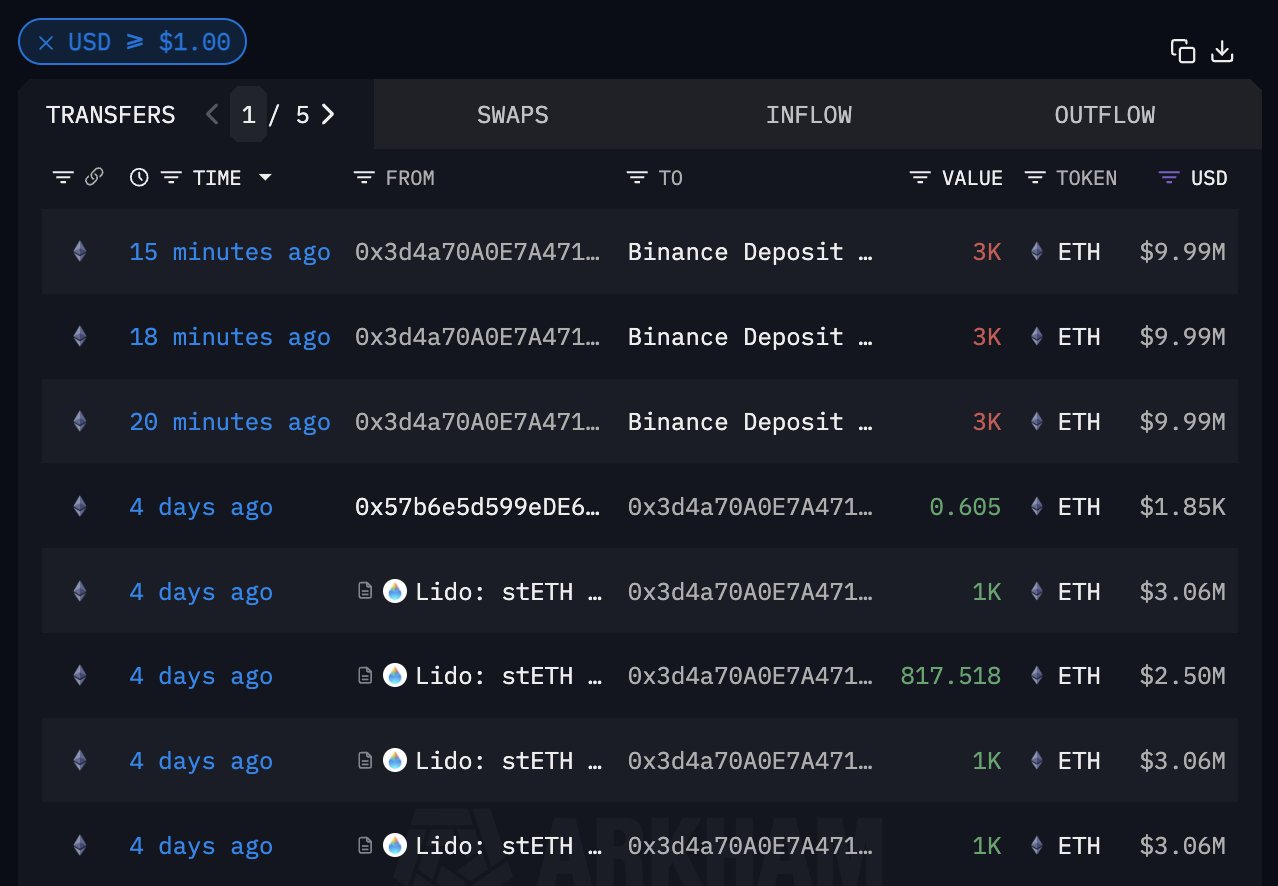Open the filter icon in the first header column

click(x=63, y=178)
